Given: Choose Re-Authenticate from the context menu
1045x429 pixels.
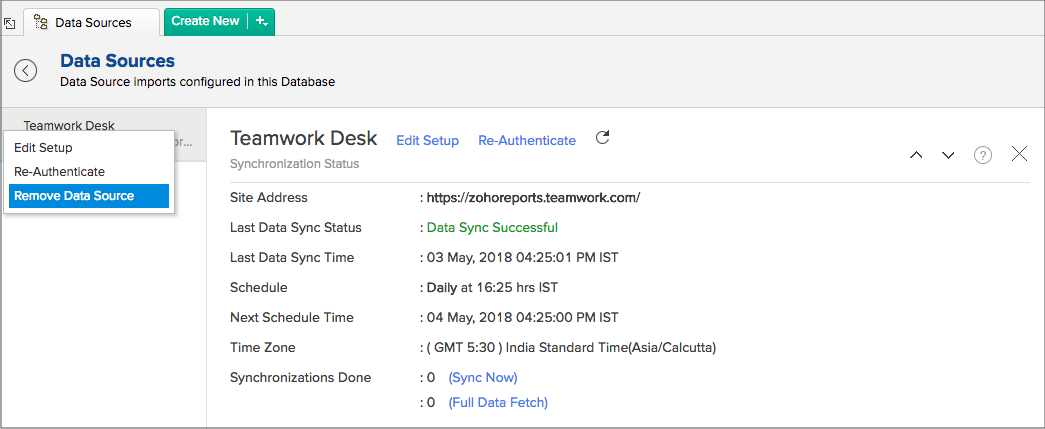Looking at the screenshot, I should coord(59,172).
